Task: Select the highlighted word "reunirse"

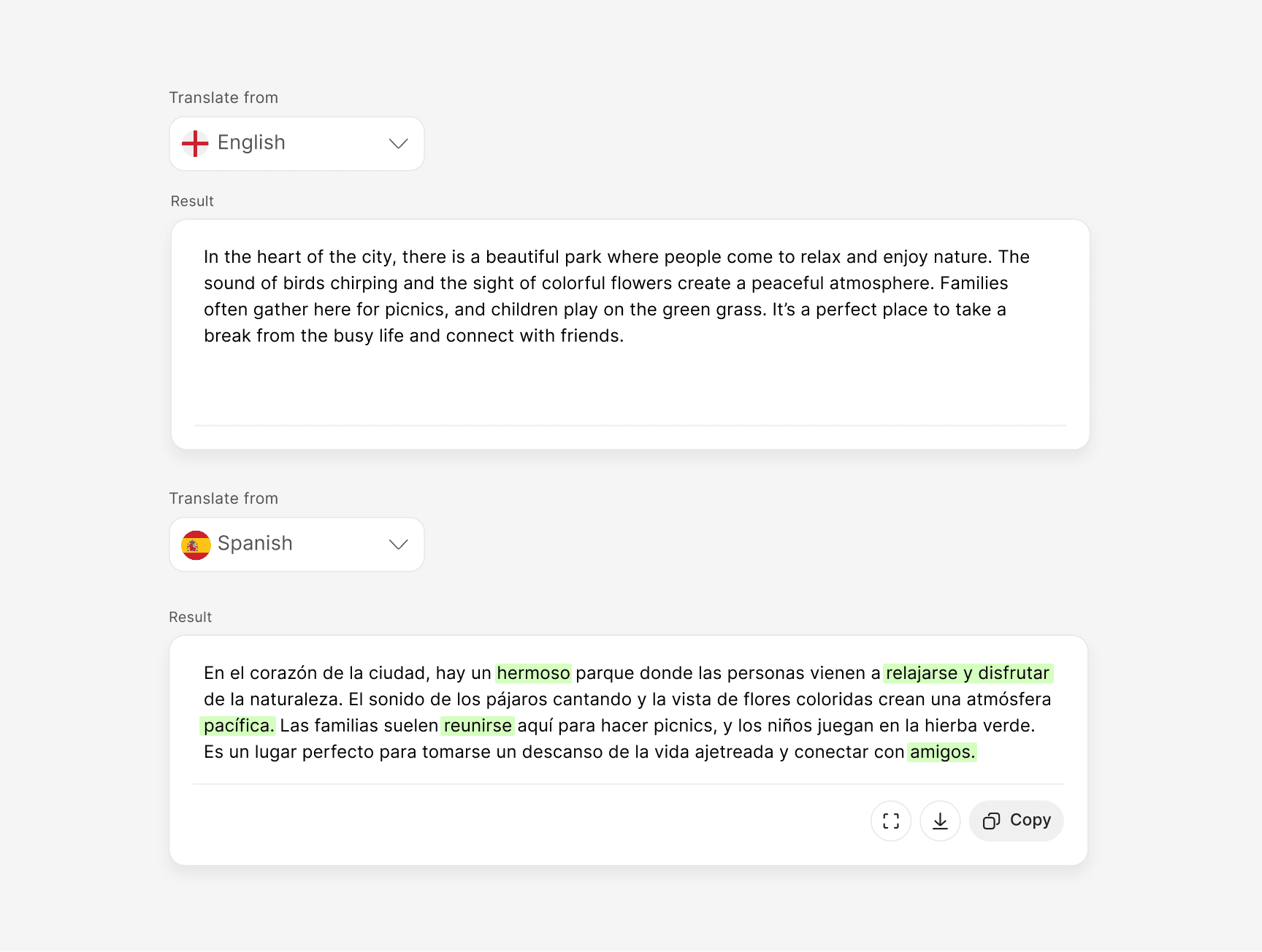Action: (478, 726)
